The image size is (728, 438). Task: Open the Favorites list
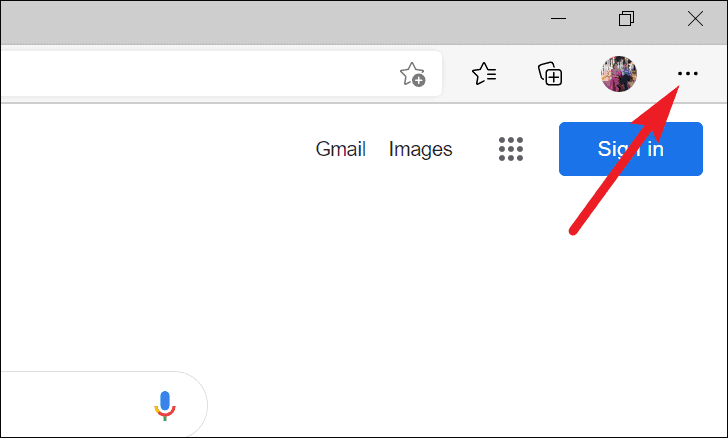[x=484, y=74]
